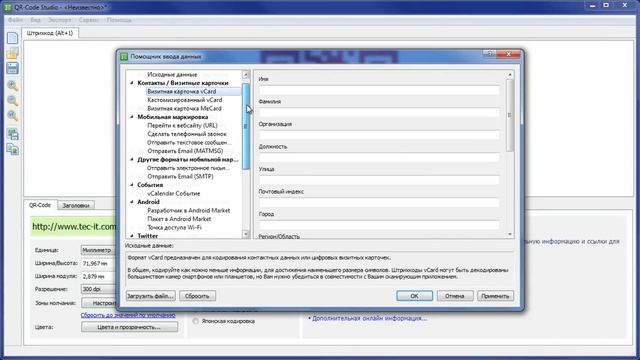
Task: Select Исходные данные in the template tree
Action: coord(172,75)
